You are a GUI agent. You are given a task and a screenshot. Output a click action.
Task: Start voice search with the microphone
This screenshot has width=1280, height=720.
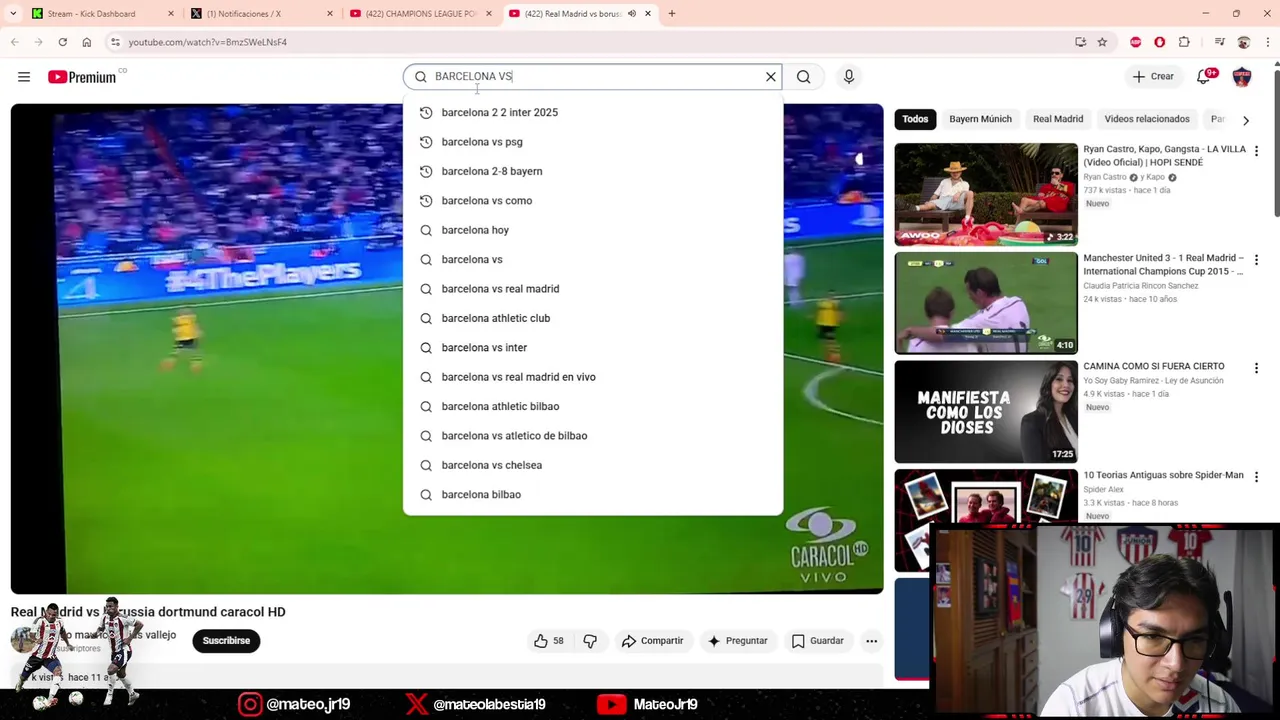click(849, 77)
